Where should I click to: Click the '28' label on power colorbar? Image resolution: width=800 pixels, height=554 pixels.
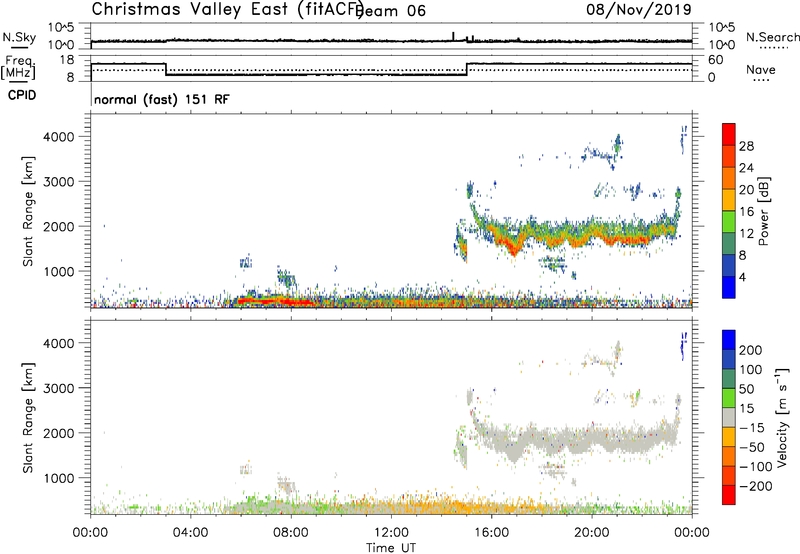pos(746,146)
